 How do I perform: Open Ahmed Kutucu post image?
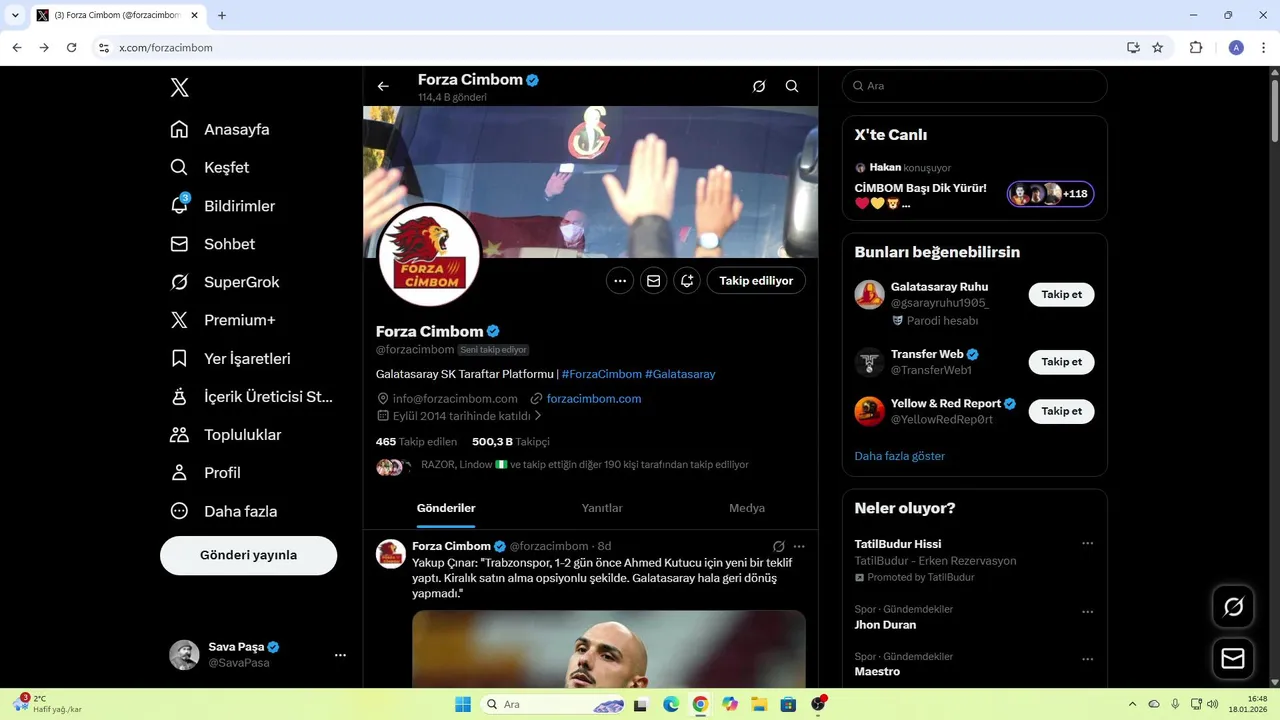tap(609, 648)
